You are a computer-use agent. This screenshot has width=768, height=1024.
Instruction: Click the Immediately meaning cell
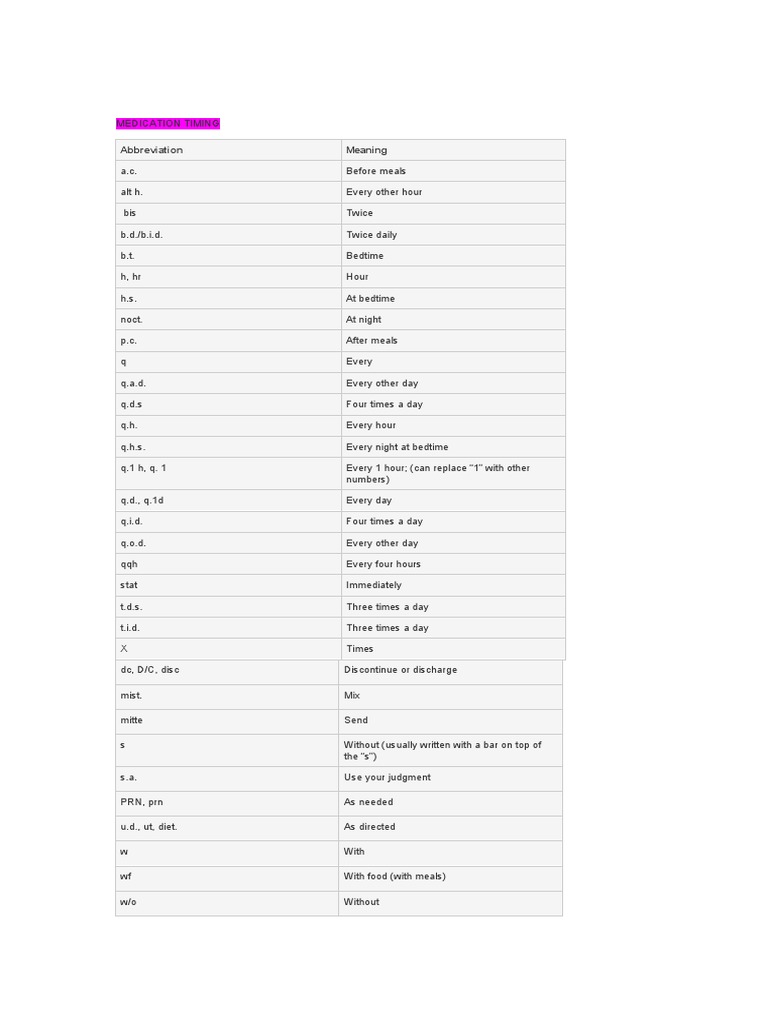(374, 585)
